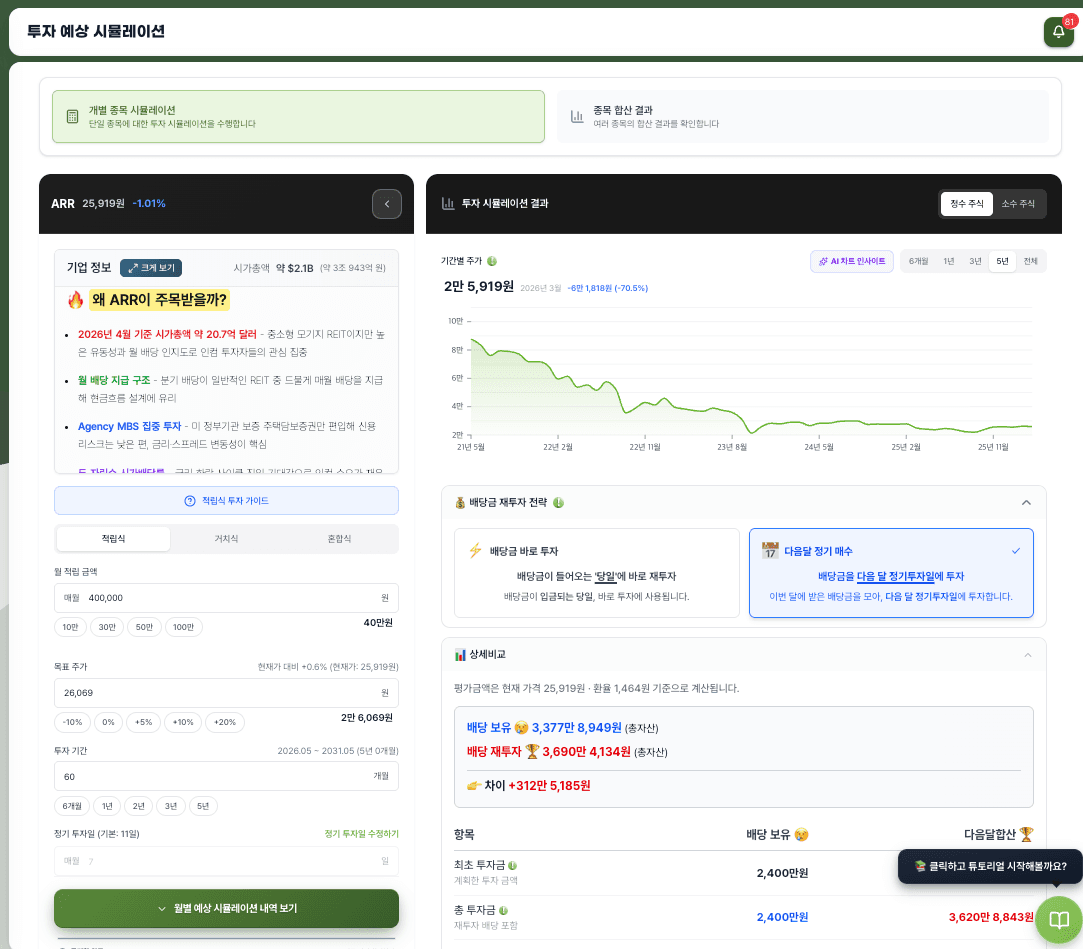This screenshot has height=949, width=1083.
Task: Click the info icon next to 기간별 주가
Action: [492, 261]
